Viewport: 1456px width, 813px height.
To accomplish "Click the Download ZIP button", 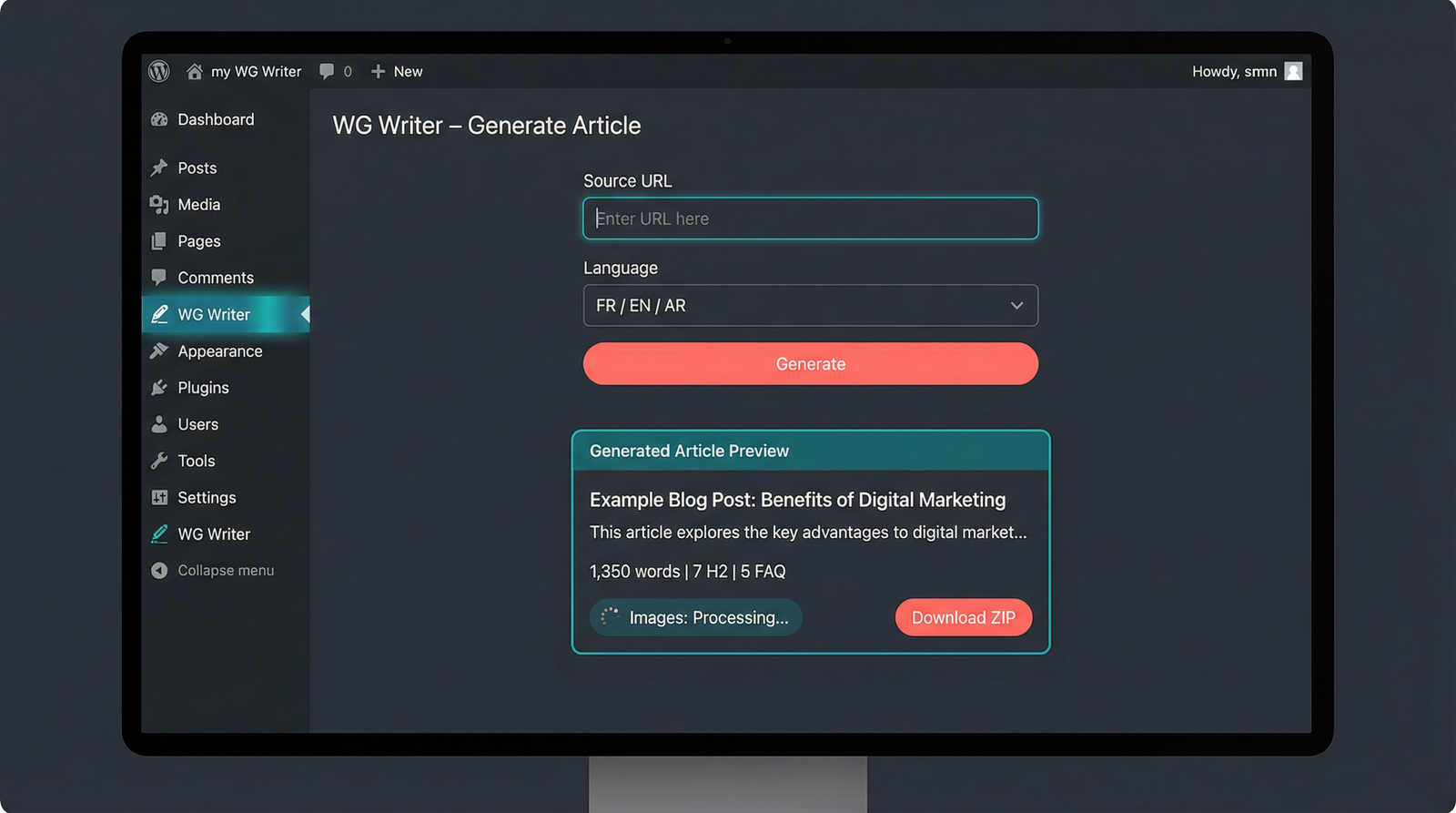I will click(964, 617).
